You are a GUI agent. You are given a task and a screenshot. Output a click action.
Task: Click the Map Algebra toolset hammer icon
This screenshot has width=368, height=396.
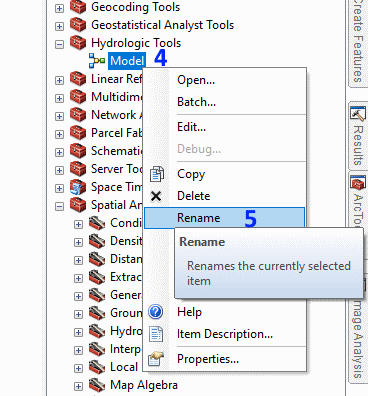click(97, 385)
